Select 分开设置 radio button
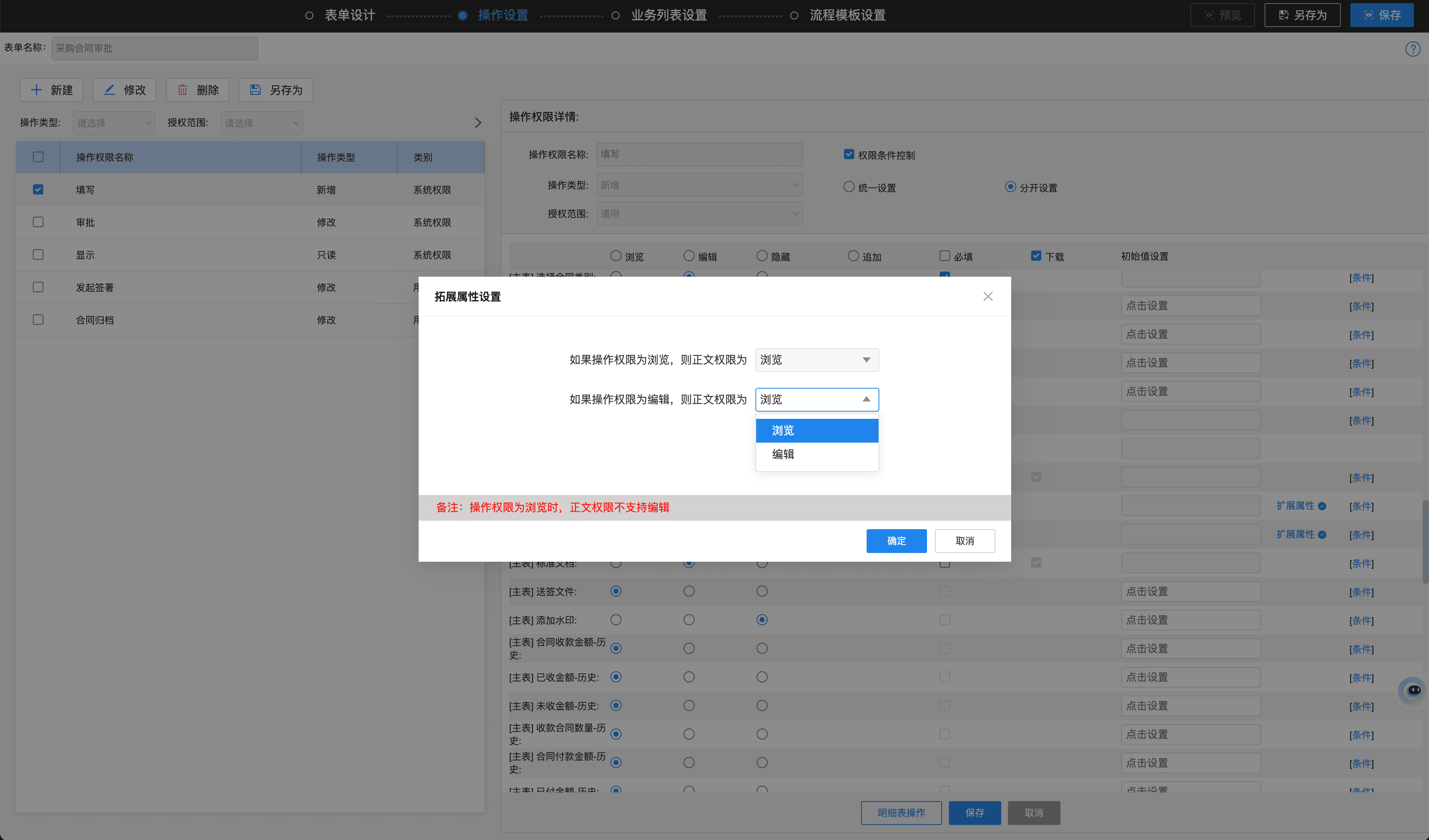Screen dimensions: 1429x840 (x=1010, y=187)
